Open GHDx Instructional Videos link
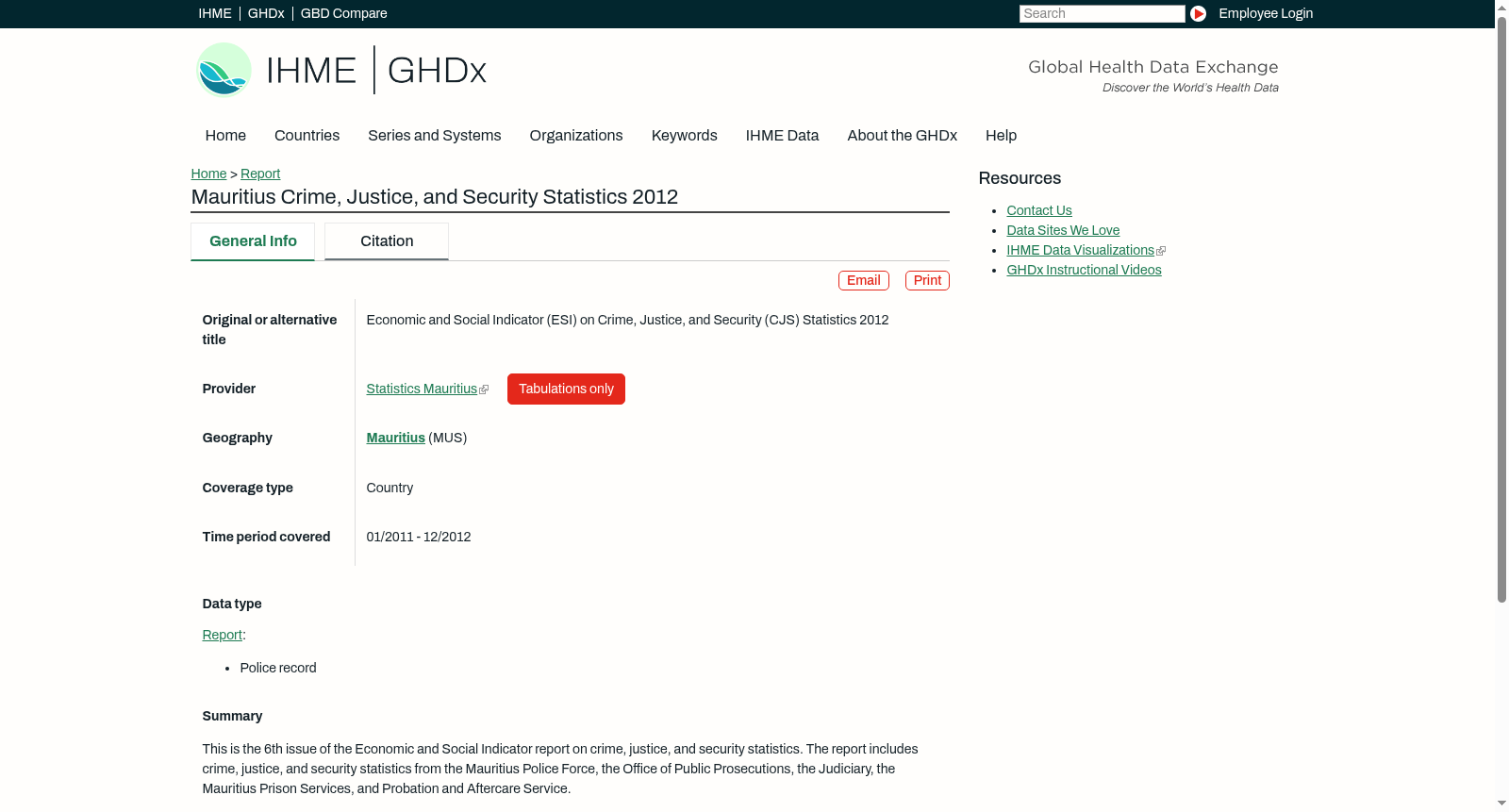The width and height of the screenshot is (1509, 812). pos(1084,271)
